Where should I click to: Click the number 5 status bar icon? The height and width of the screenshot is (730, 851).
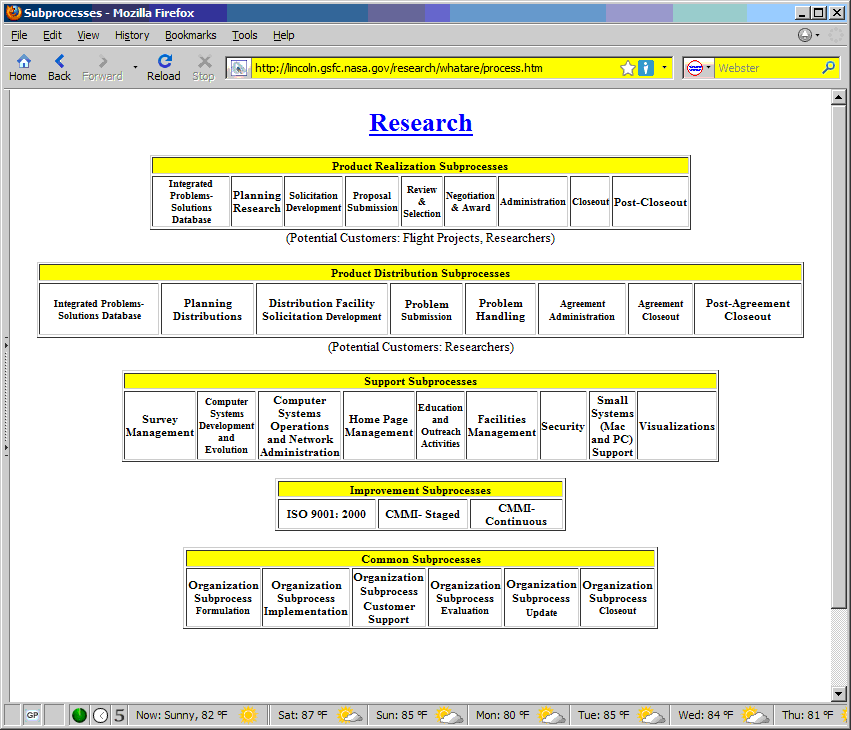point(119,715)
